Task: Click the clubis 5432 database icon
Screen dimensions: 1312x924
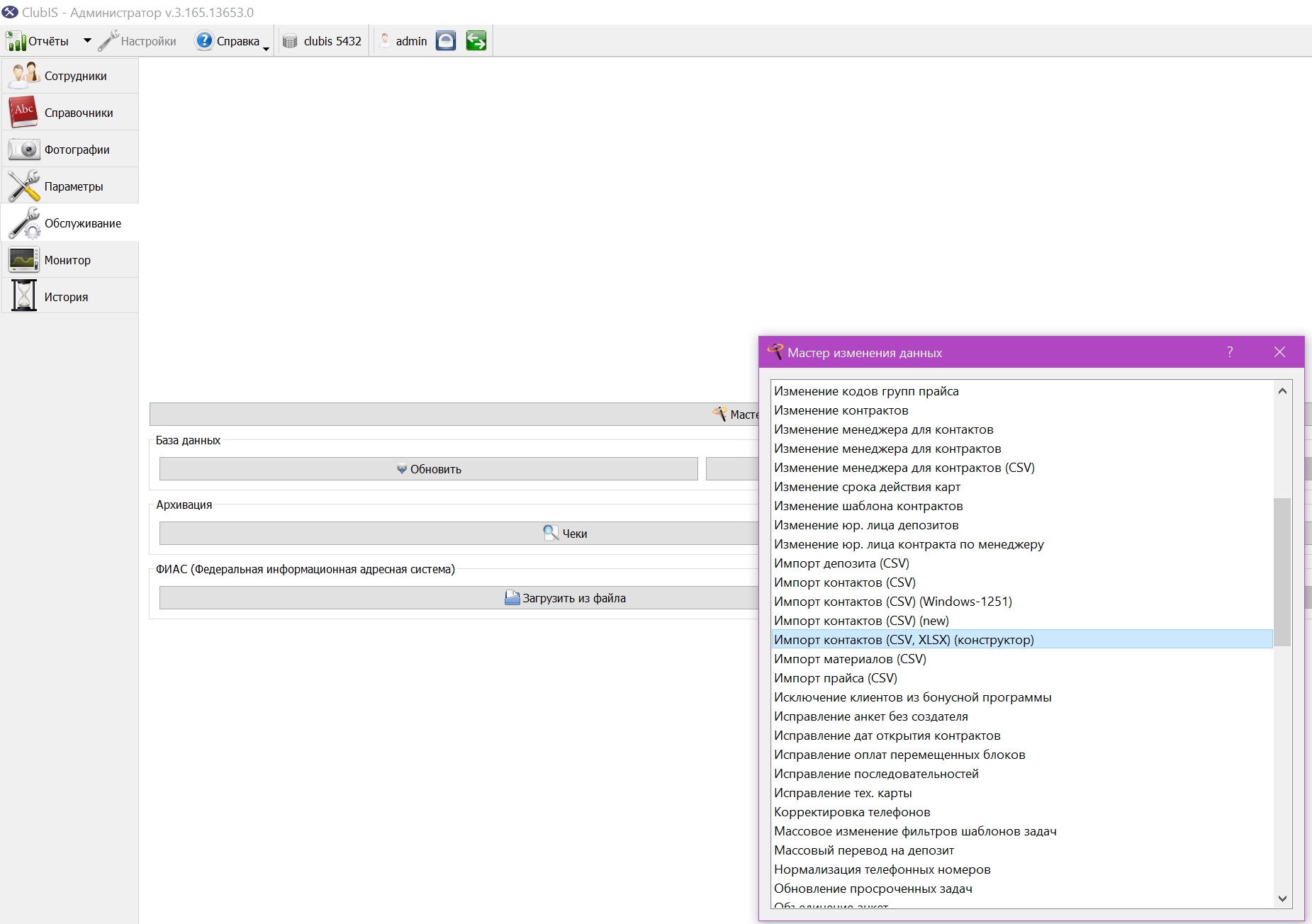Action: (290, 41)
